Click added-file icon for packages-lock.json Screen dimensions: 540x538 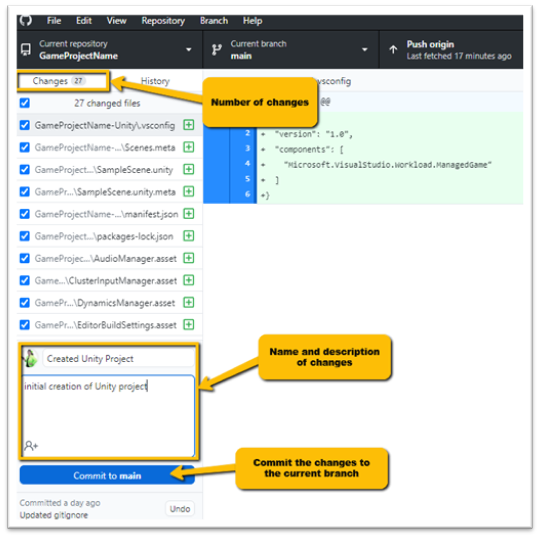[189, 236]
